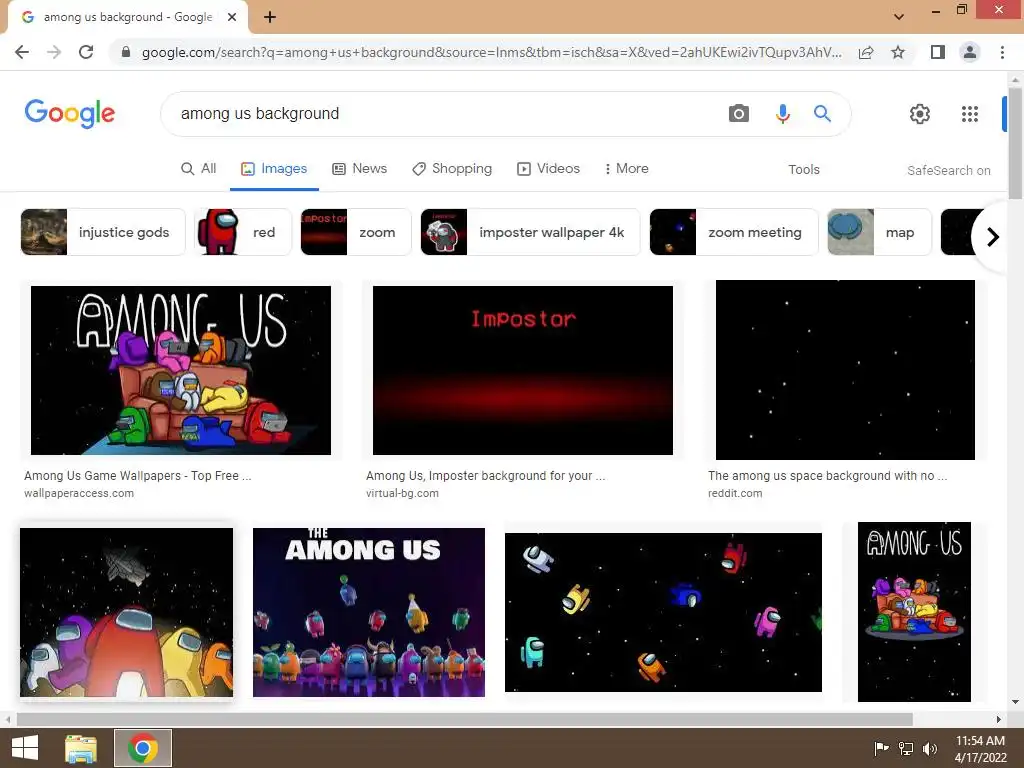Viewport: 1024px width, 768px height.
Task: Share this page using the share icon
Action: [866, 52]
